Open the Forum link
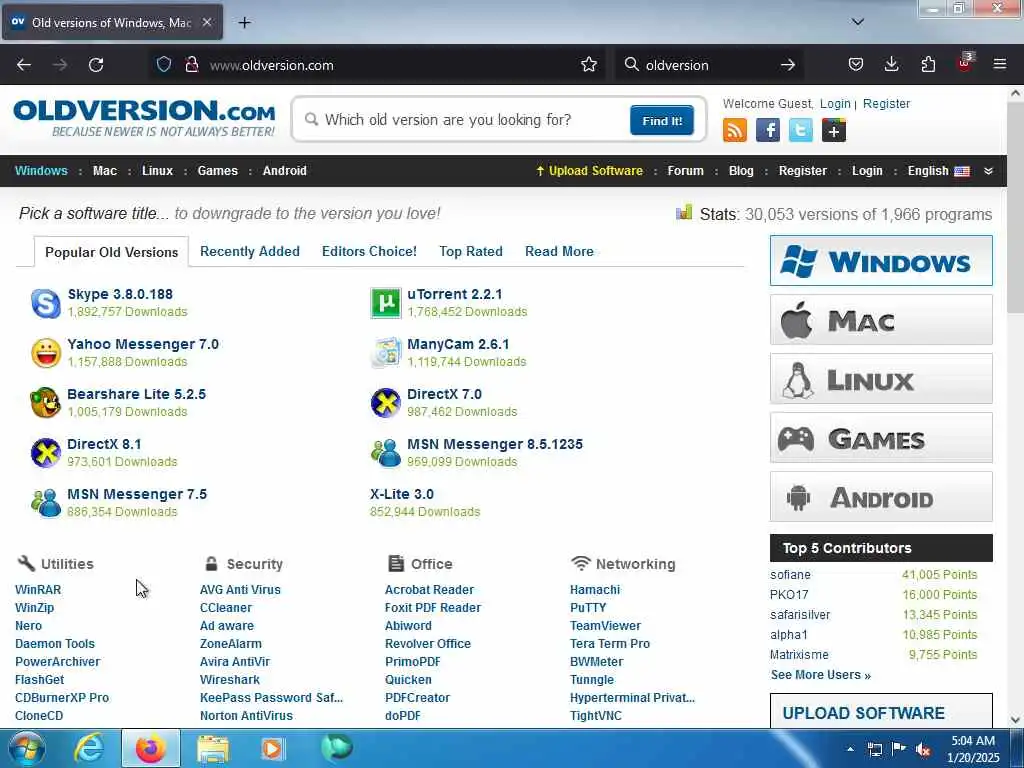 [x=685, y=171]
